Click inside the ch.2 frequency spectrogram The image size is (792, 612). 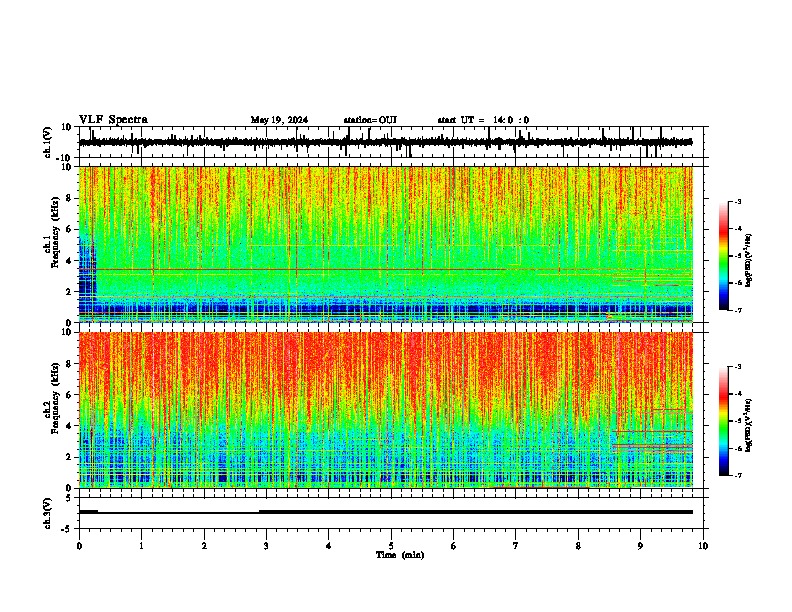(386, 410)
